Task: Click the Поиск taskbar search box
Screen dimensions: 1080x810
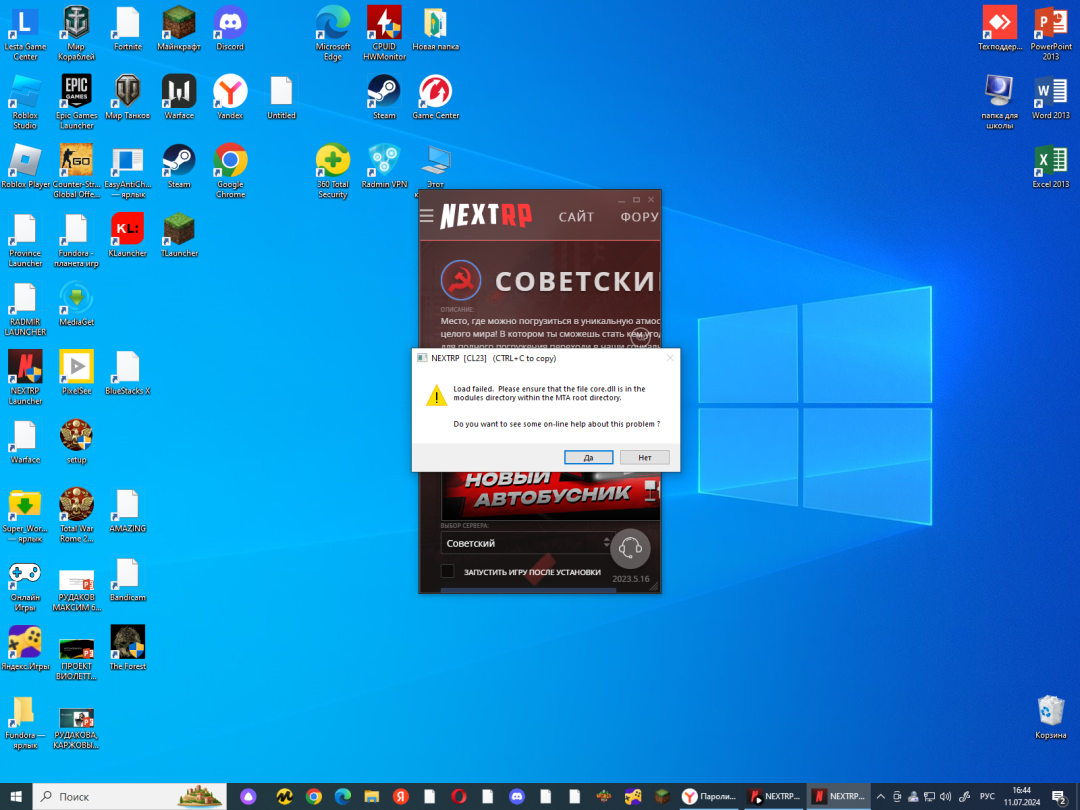Action: click(x=130, y=796)
